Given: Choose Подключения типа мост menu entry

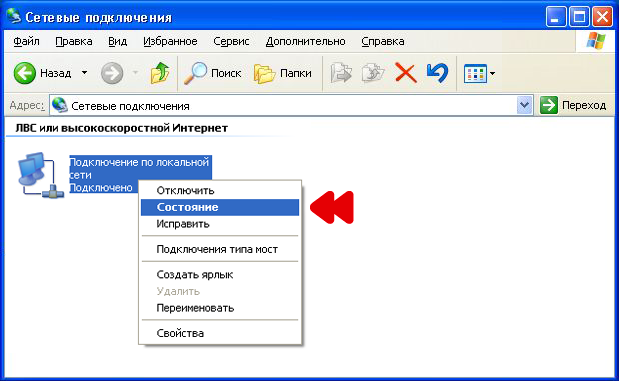Looking at the screenshot, I should [220, 249].
